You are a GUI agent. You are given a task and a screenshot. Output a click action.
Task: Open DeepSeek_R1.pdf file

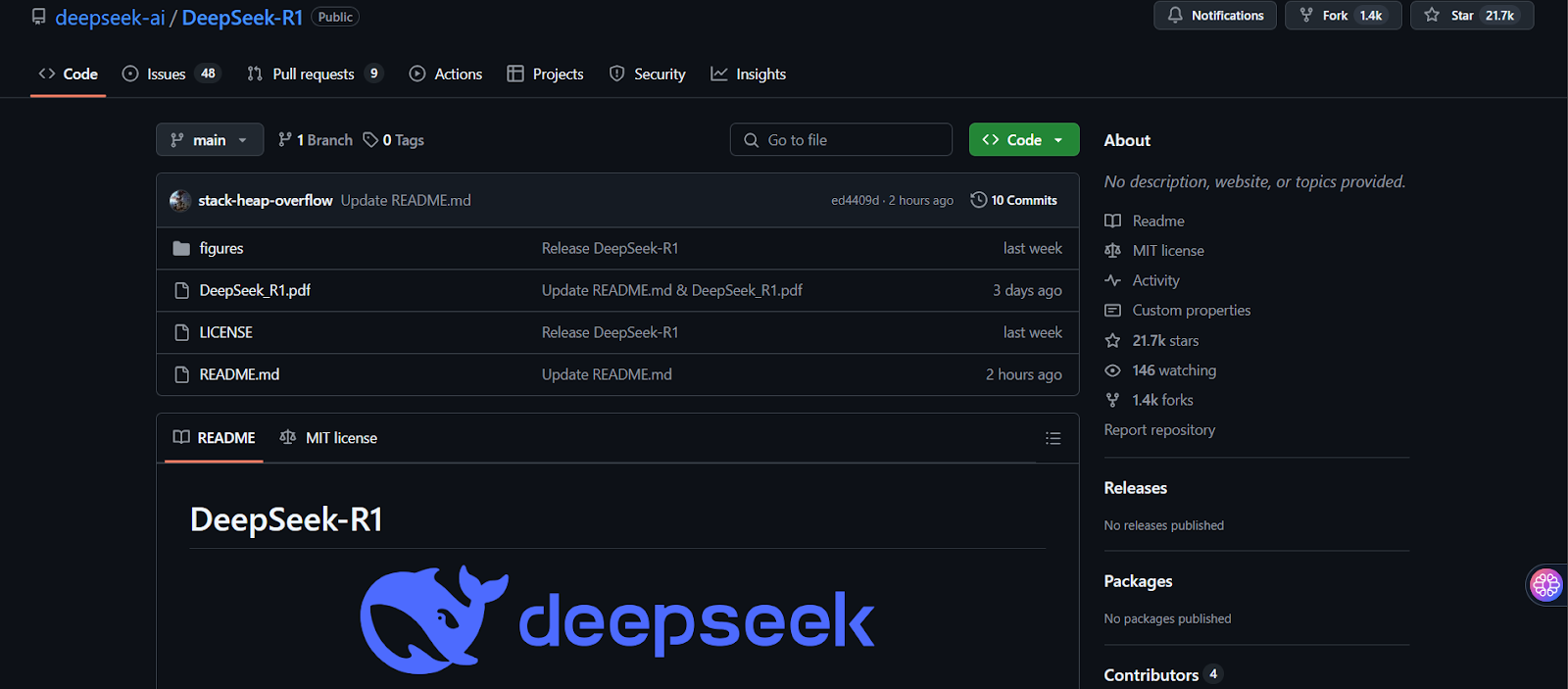pyautogui.click(x=255, y=291)
